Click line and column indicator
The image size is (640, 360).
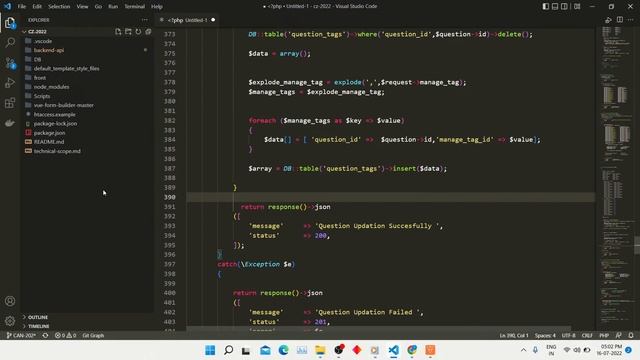(513, 336)
